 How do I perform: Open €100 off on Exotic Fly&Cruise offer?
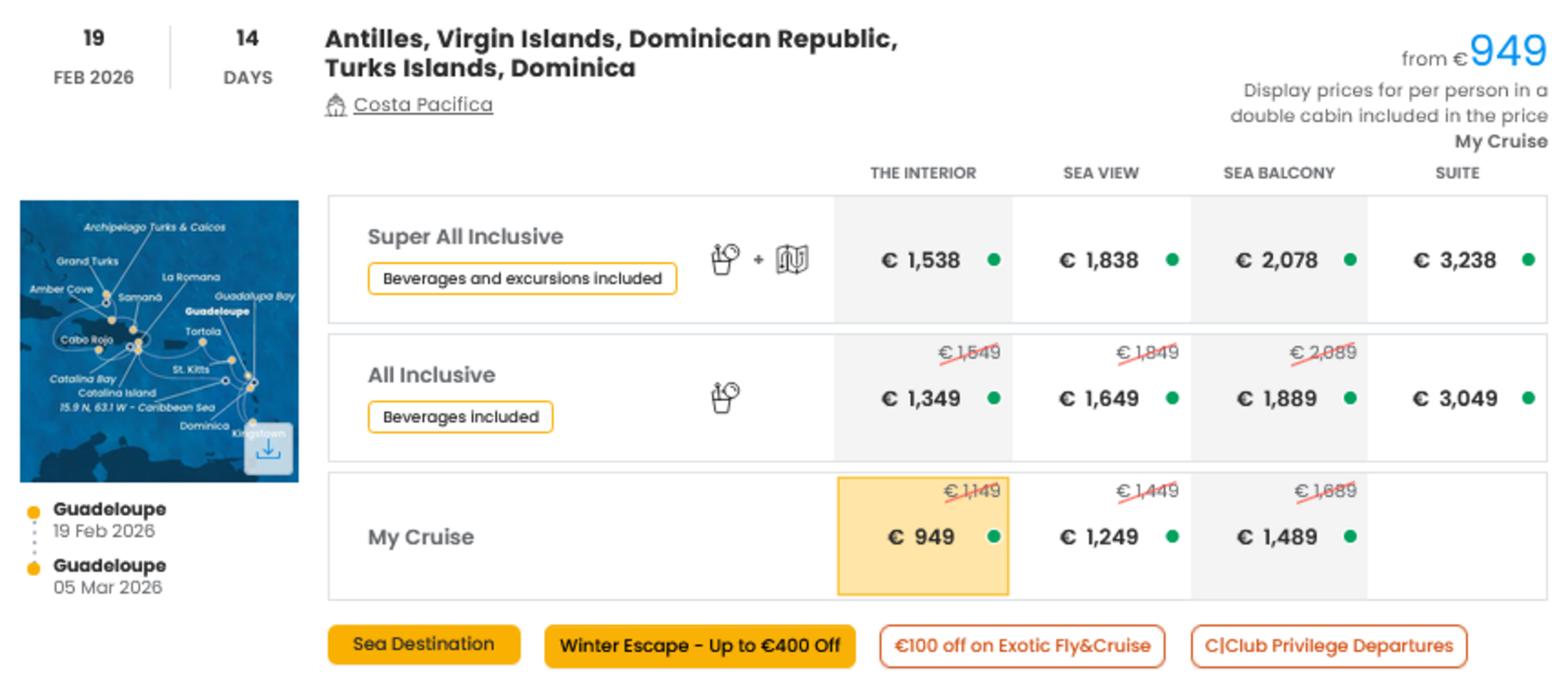pyautogui.click(x=1022, y=646)
